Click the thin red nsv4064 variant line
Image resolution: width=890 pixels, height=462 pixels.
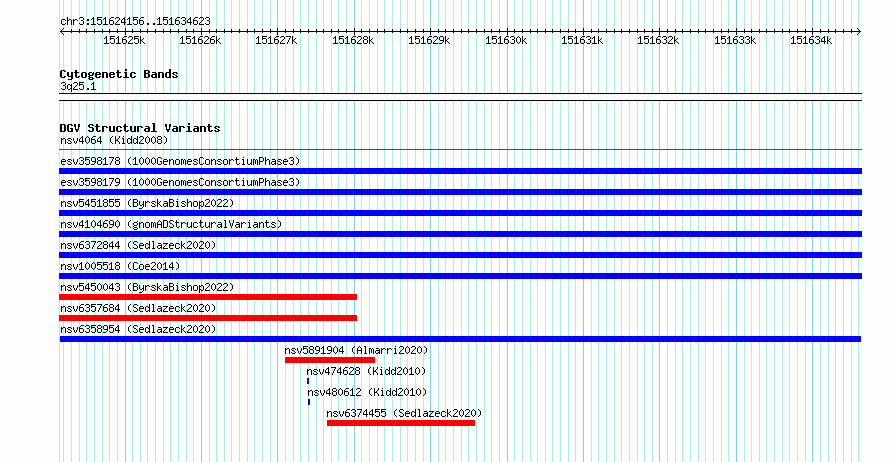[460, 150]
